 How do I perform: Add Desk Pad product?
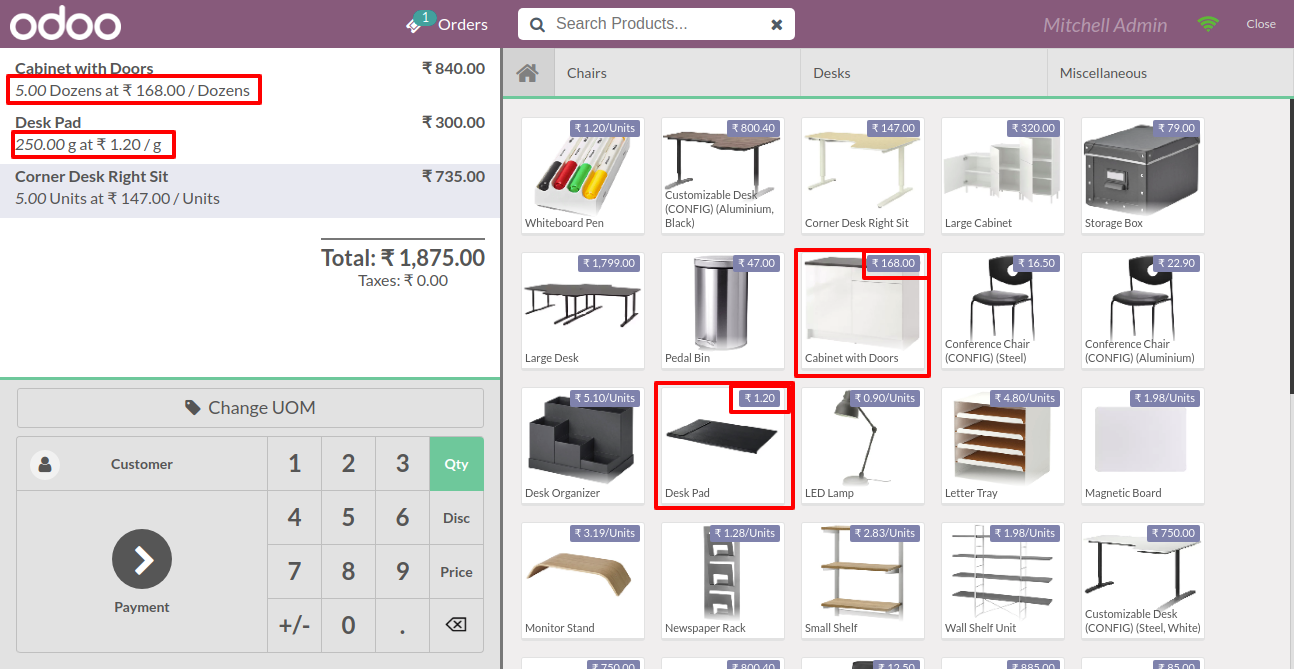(x=723, y=446)
